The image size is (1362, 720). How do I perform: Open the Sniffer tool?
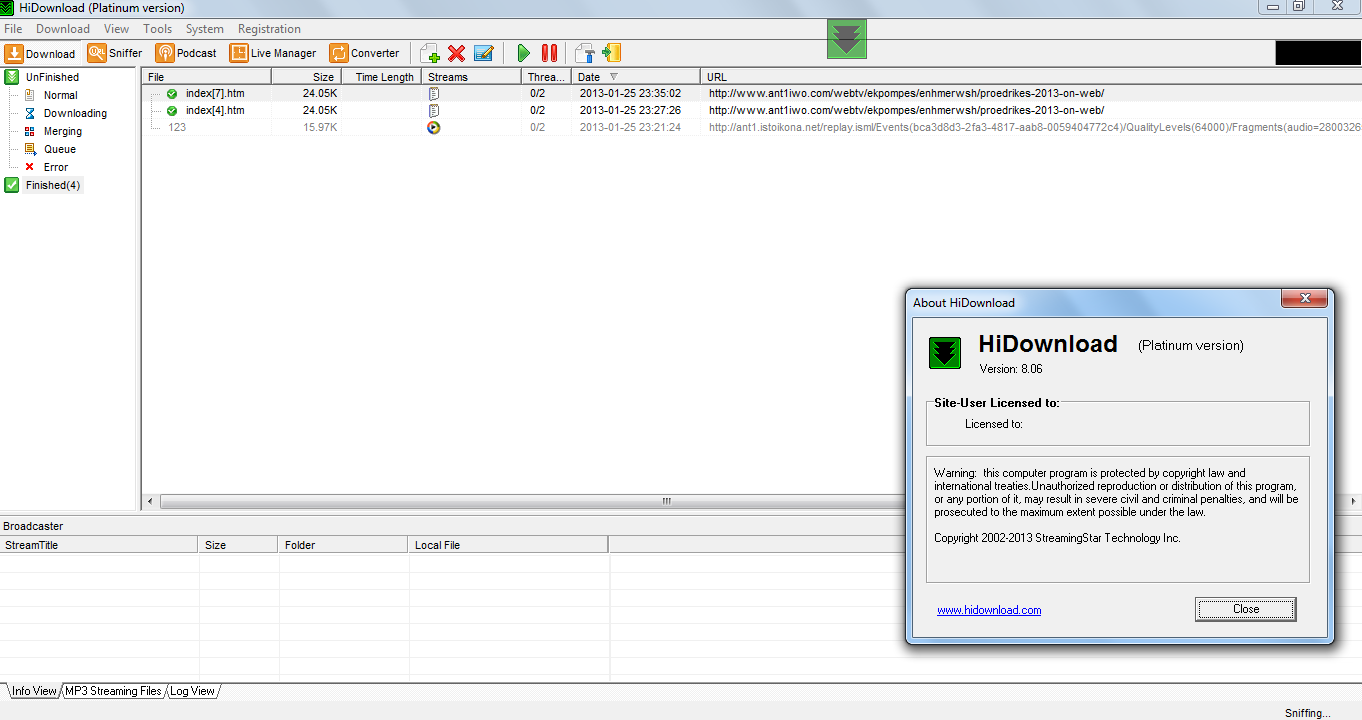[x=115, y=53]
